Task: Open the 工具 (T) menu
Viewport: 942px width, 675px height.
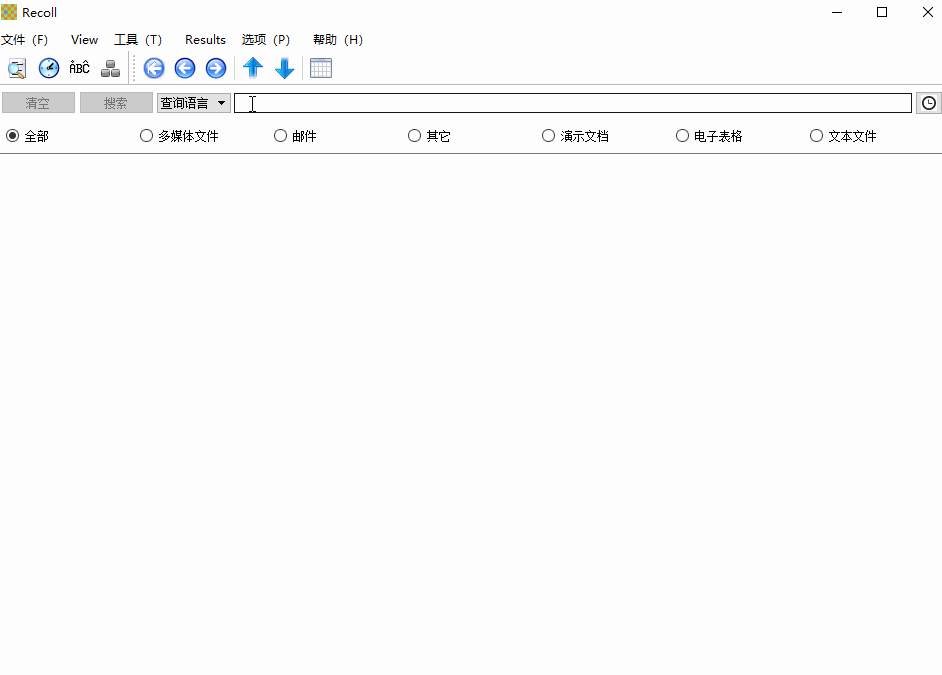Action: tap(138, 40)
